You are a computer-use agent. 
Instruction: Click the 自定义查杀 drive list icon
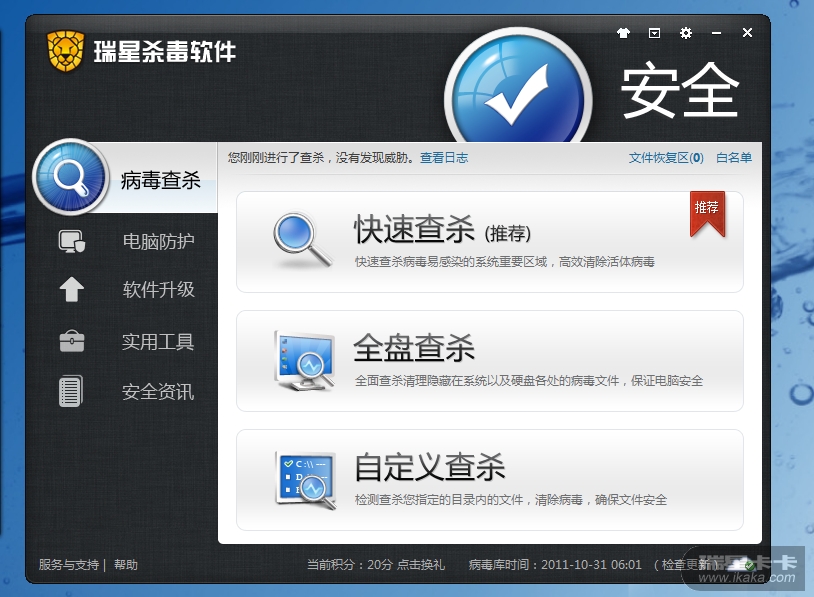click(x=305, y=480)
